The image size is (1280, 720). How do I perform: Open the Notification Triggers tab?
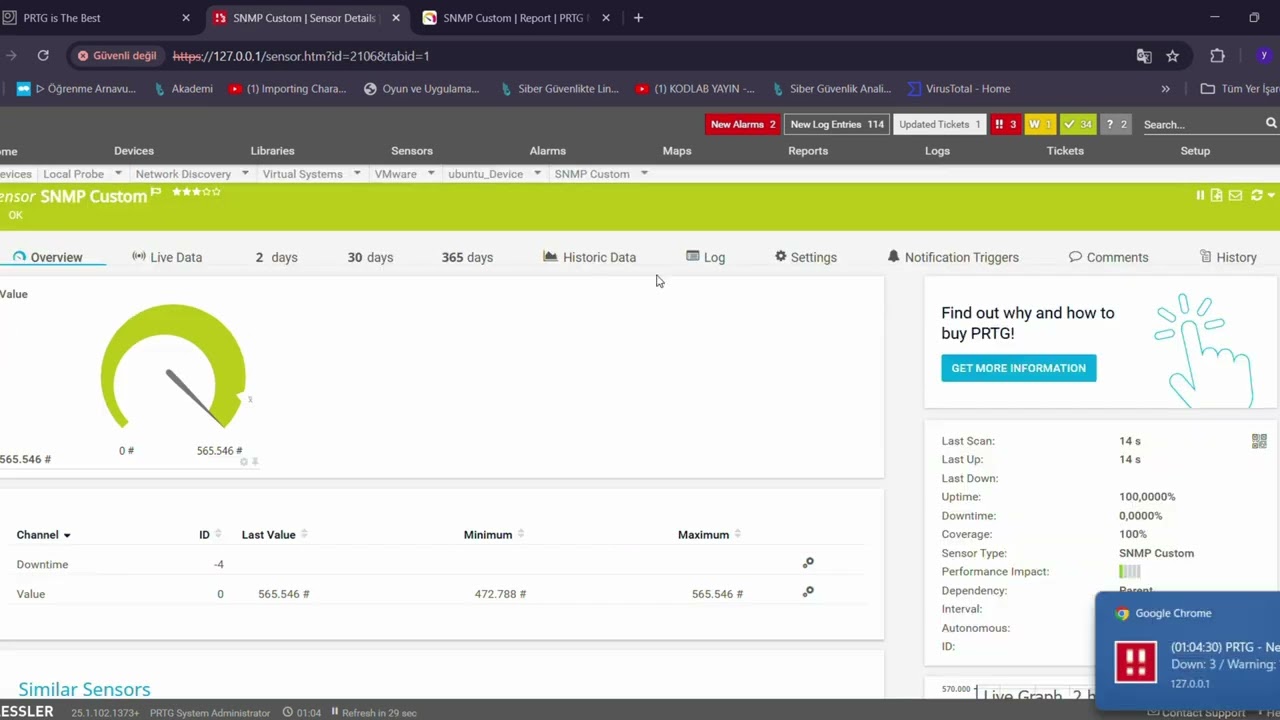click(x=953, y=257)
